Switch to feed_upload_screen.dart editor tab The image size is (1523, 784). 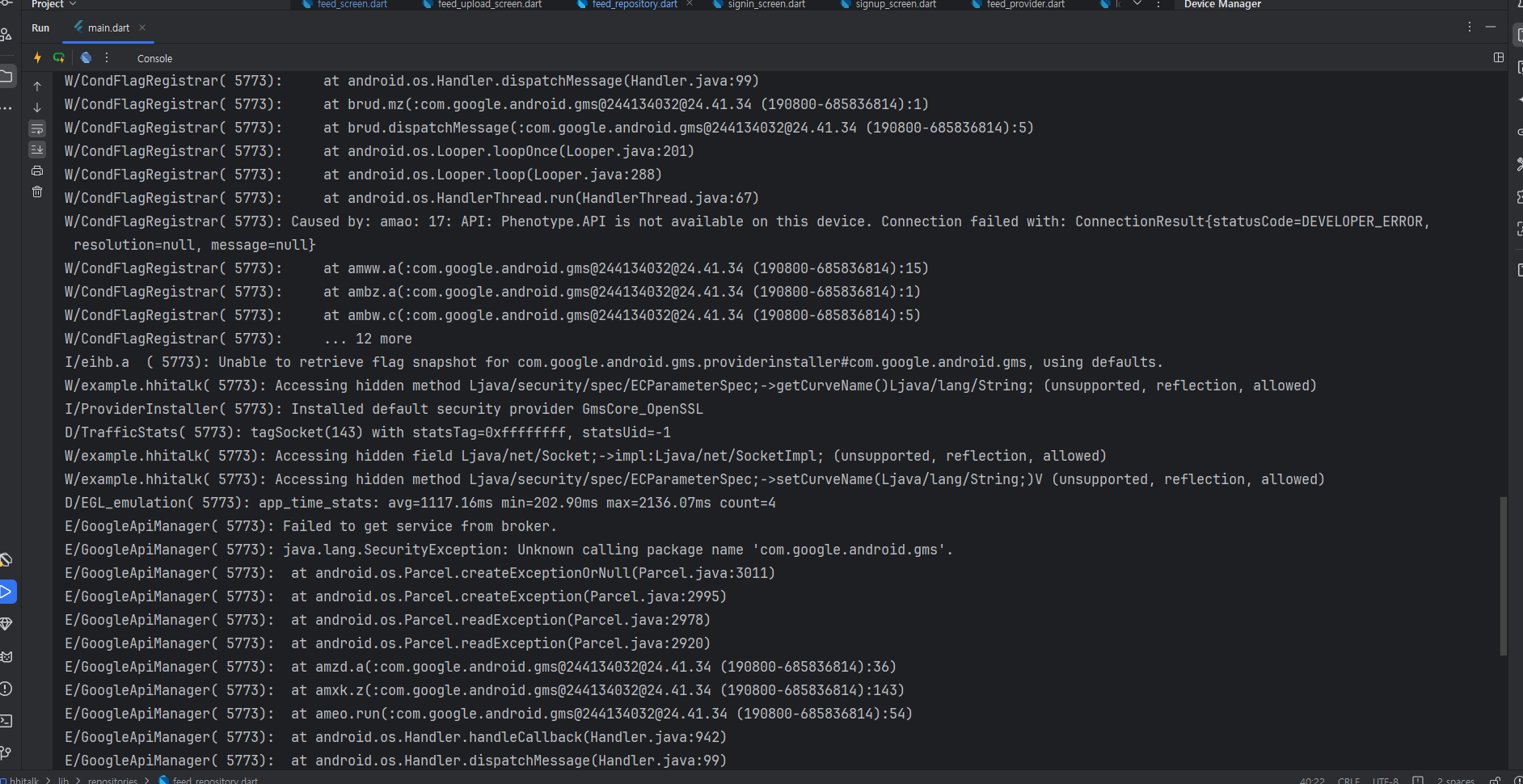coord(482,4)
